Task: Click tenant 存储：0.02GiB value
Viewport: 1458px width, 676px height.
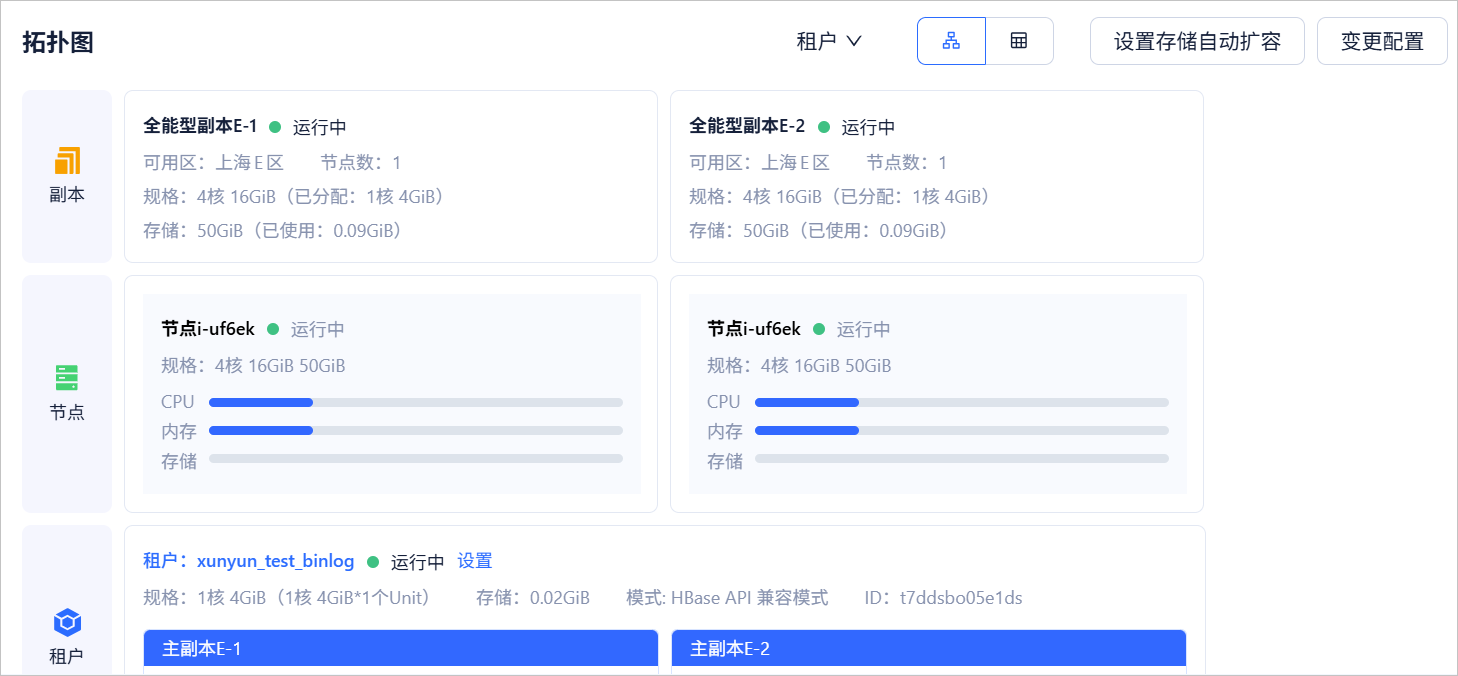Action: [x=533, y=598]
